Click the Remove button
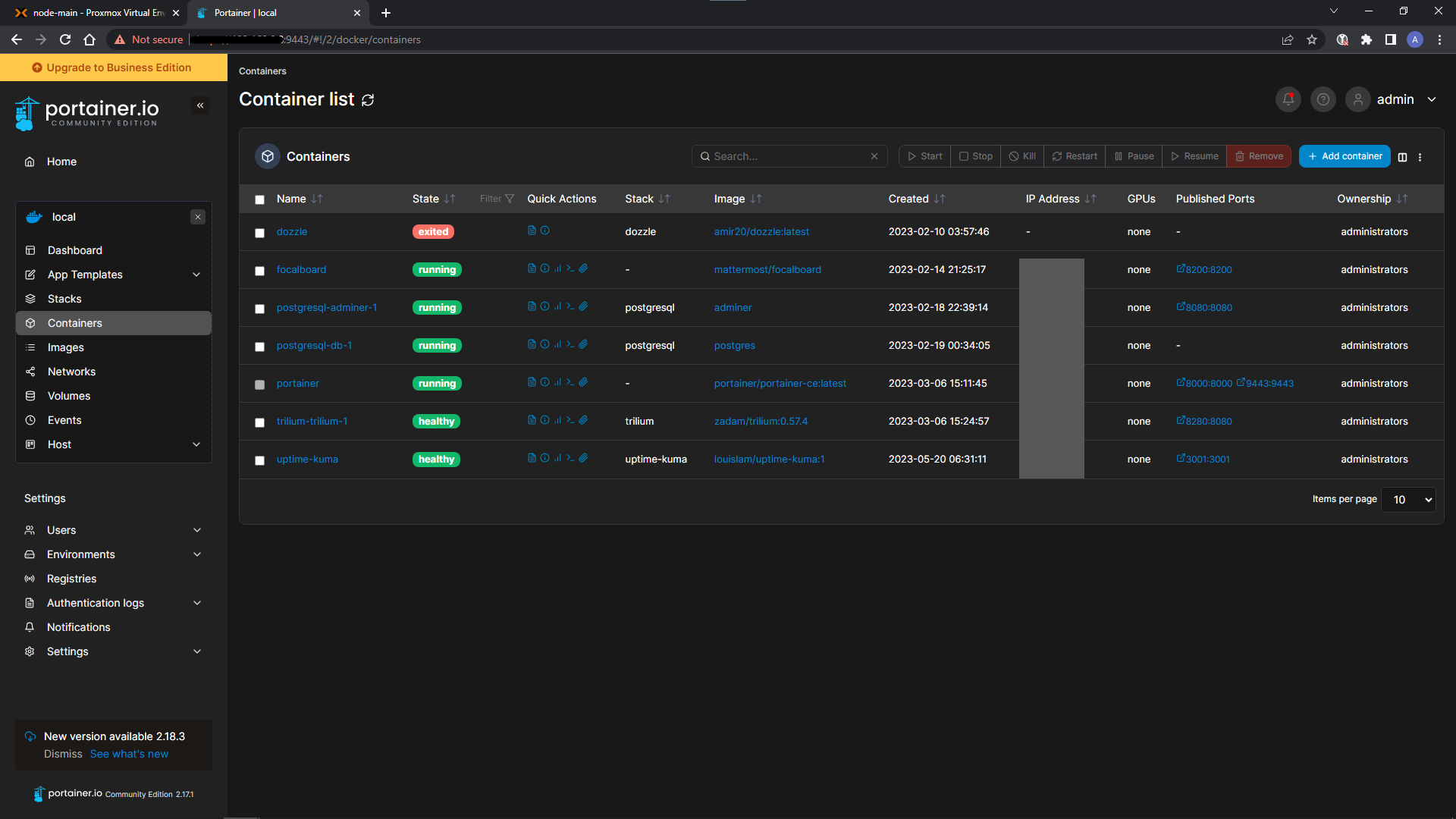The image size is (1456, 819). point(1259,156)
